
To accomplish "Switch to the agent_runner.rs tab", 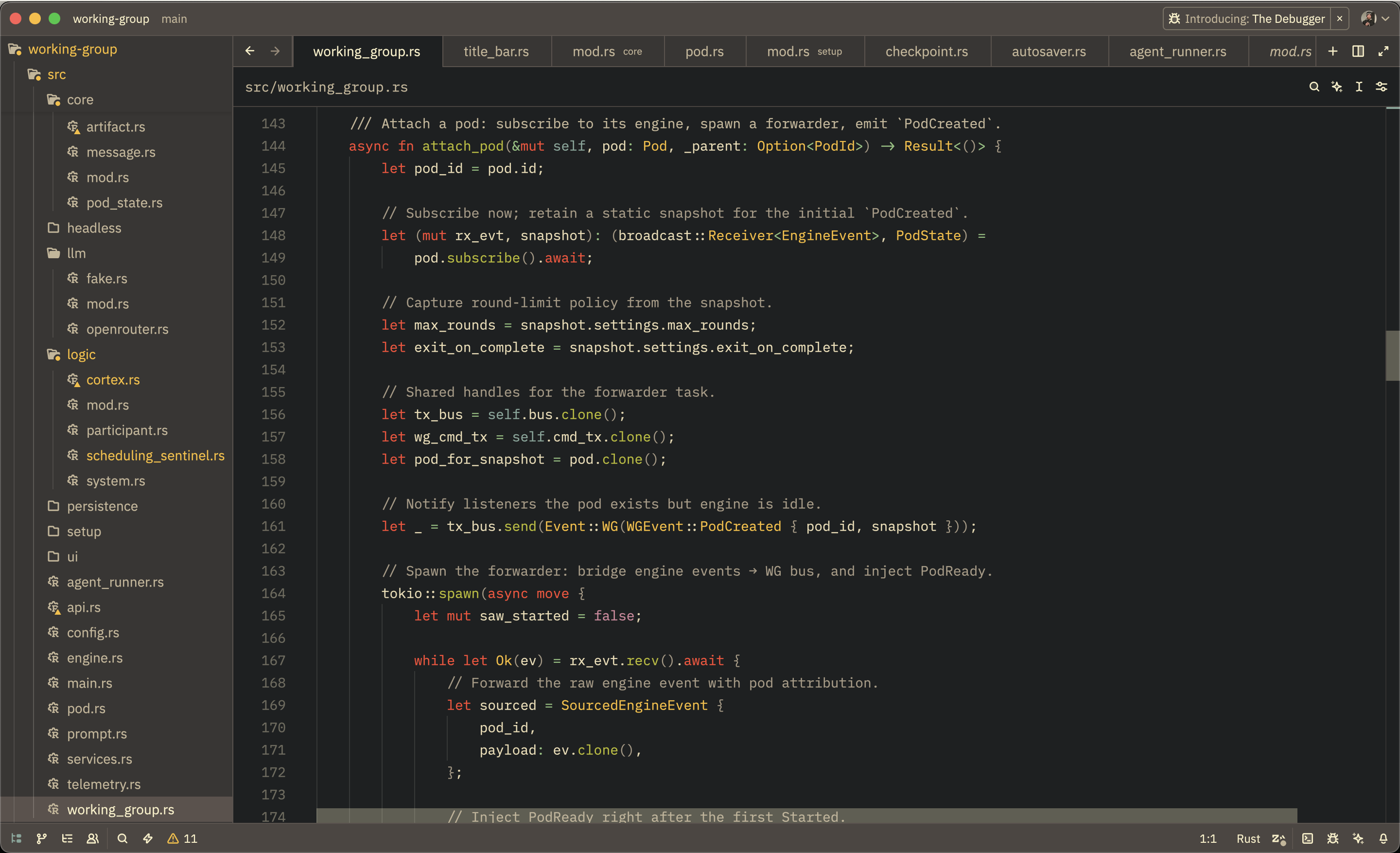I will tap(1177, 51).
